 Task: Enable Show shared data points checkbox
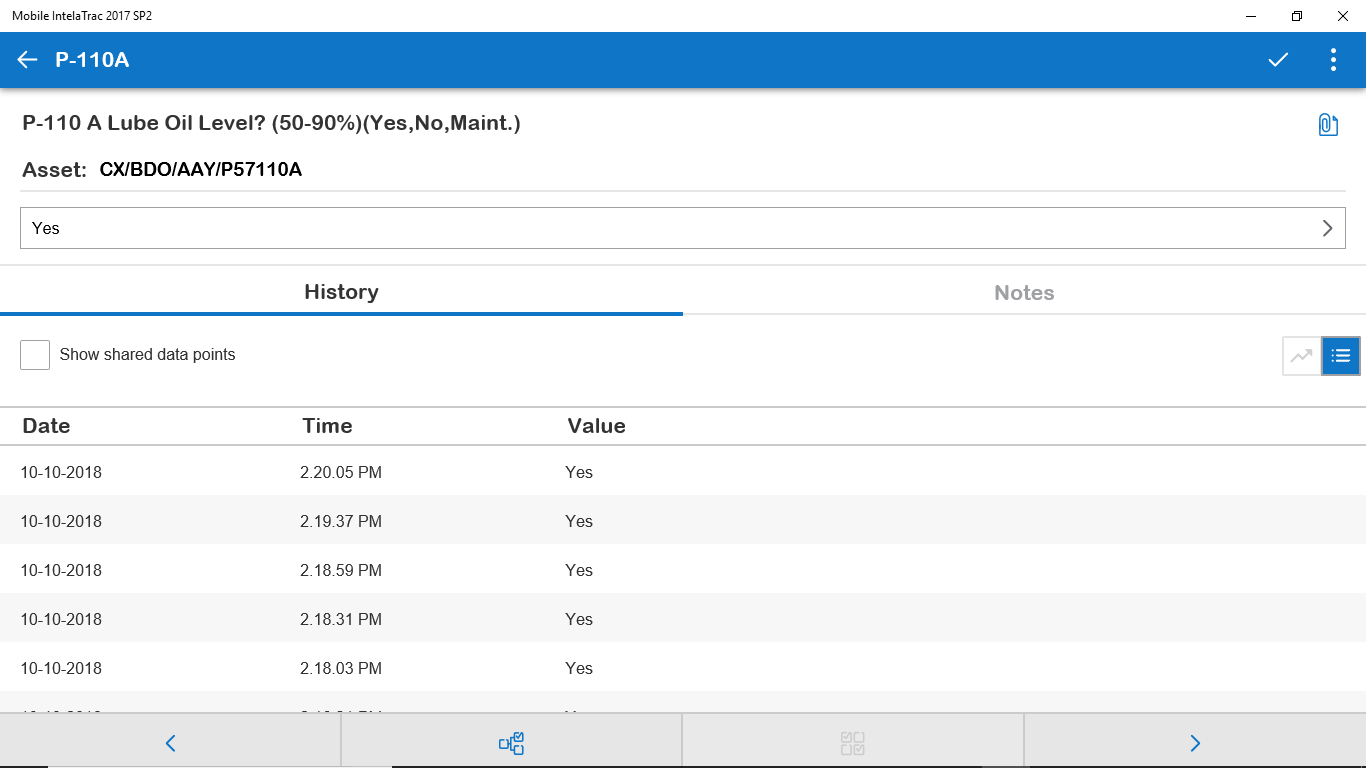[35, 355]
